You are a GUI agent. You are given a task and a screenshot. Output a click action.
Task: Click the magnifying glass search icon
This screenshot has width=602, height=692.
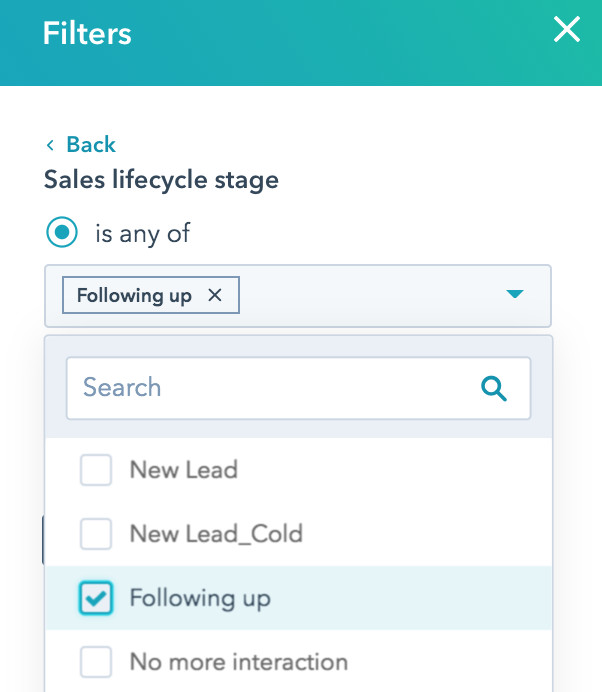click(x=494, y=388)
